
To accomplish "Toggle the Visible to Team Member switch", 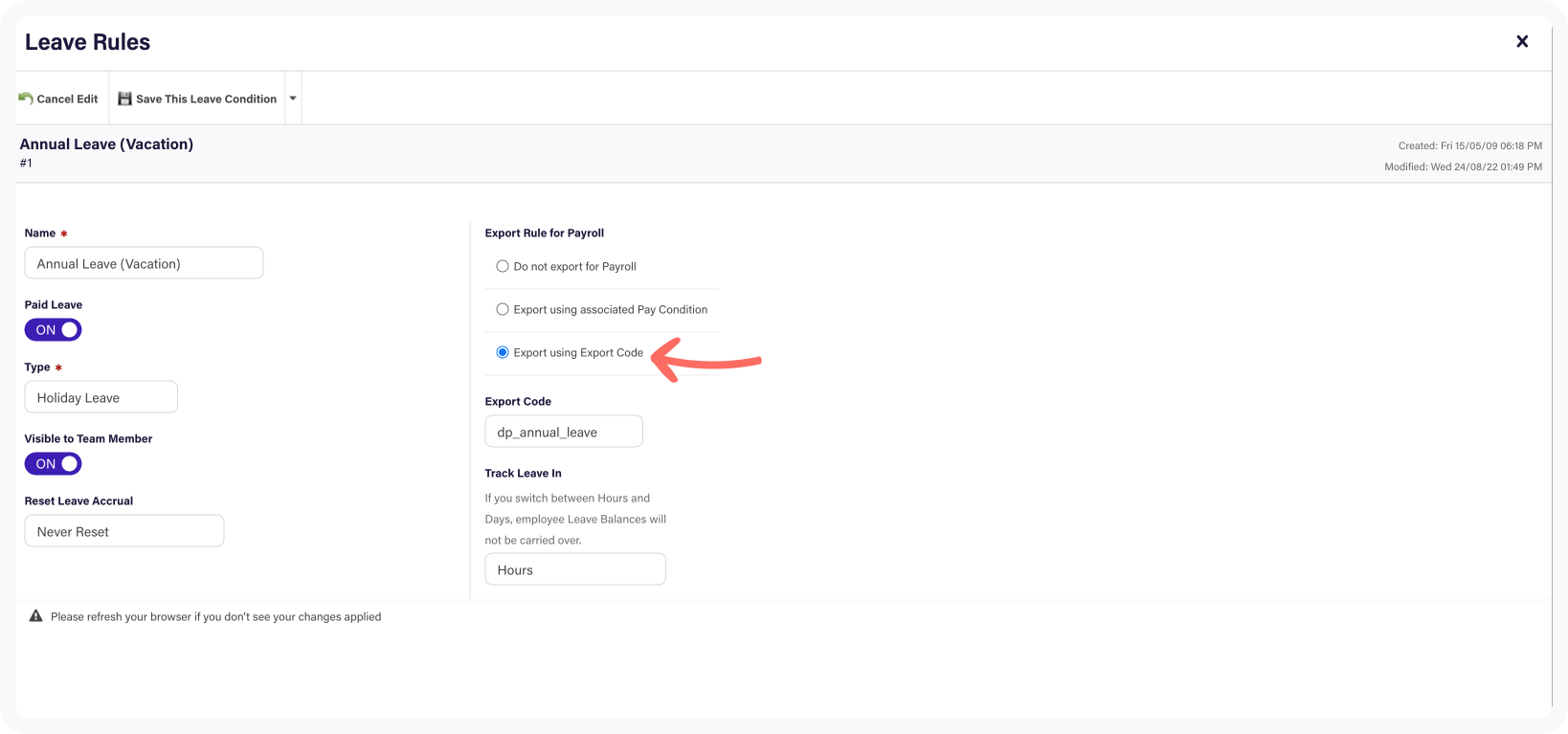I will pos(53,464).
